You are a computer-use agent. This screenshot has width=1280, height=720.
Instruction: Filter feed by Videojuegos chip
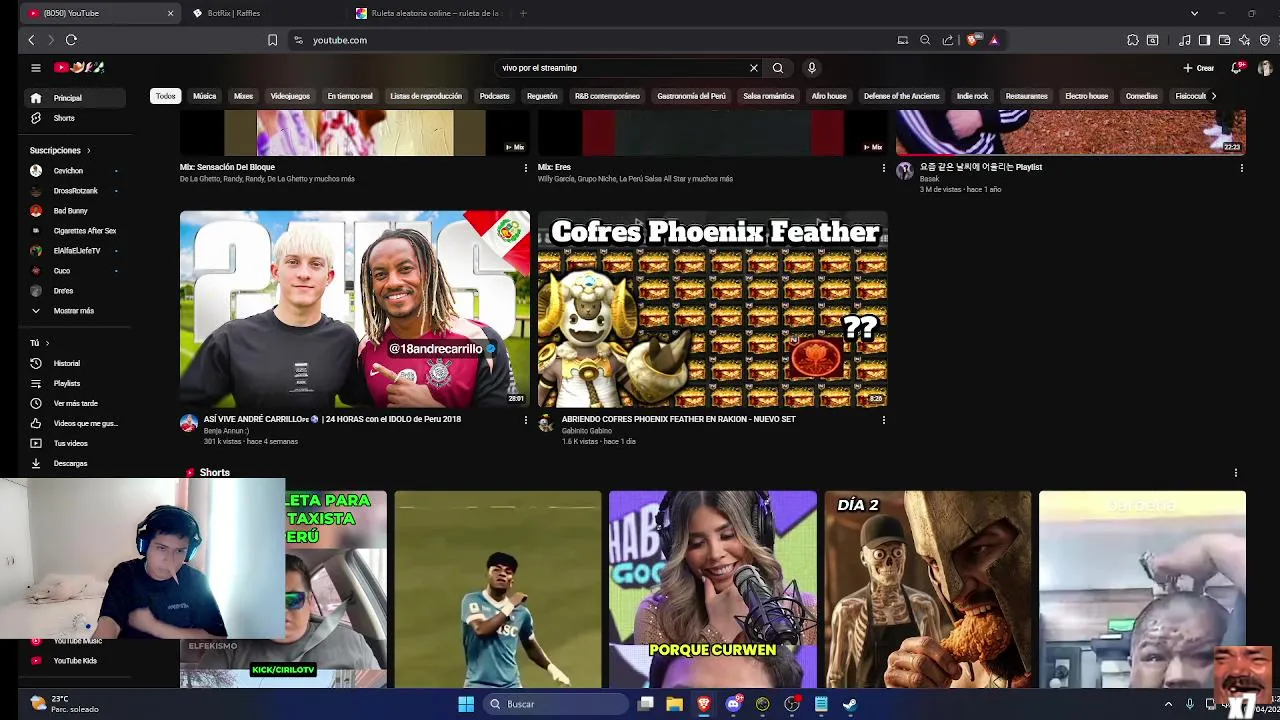coord(290,96)
